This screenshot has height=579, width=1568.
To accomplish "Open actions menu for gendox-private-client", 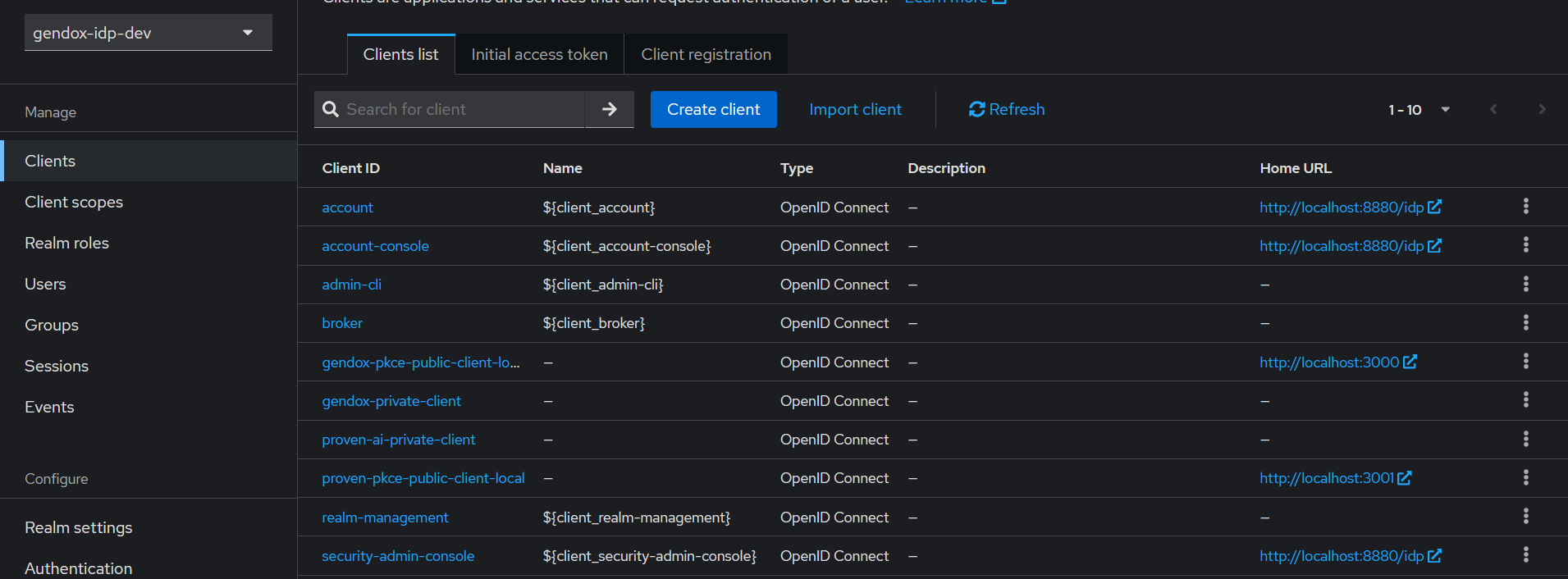I will pos(1525,400).
